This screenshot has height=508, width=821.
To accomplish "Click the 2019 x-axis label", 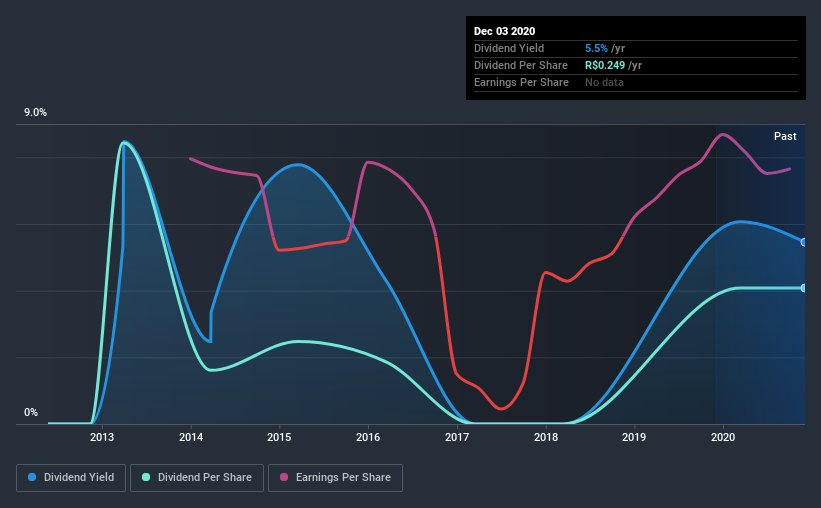I will (634, 437).
